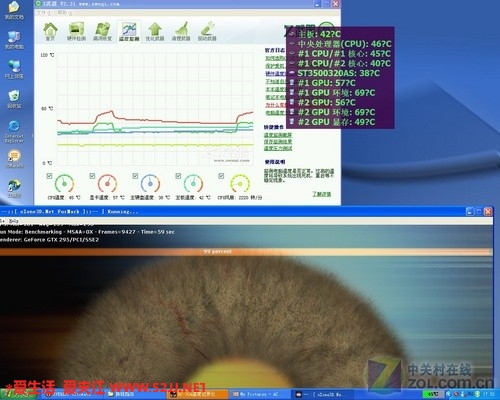
Task: Click the green 45°C tray temperature indicator
Action: coord(432,394)
